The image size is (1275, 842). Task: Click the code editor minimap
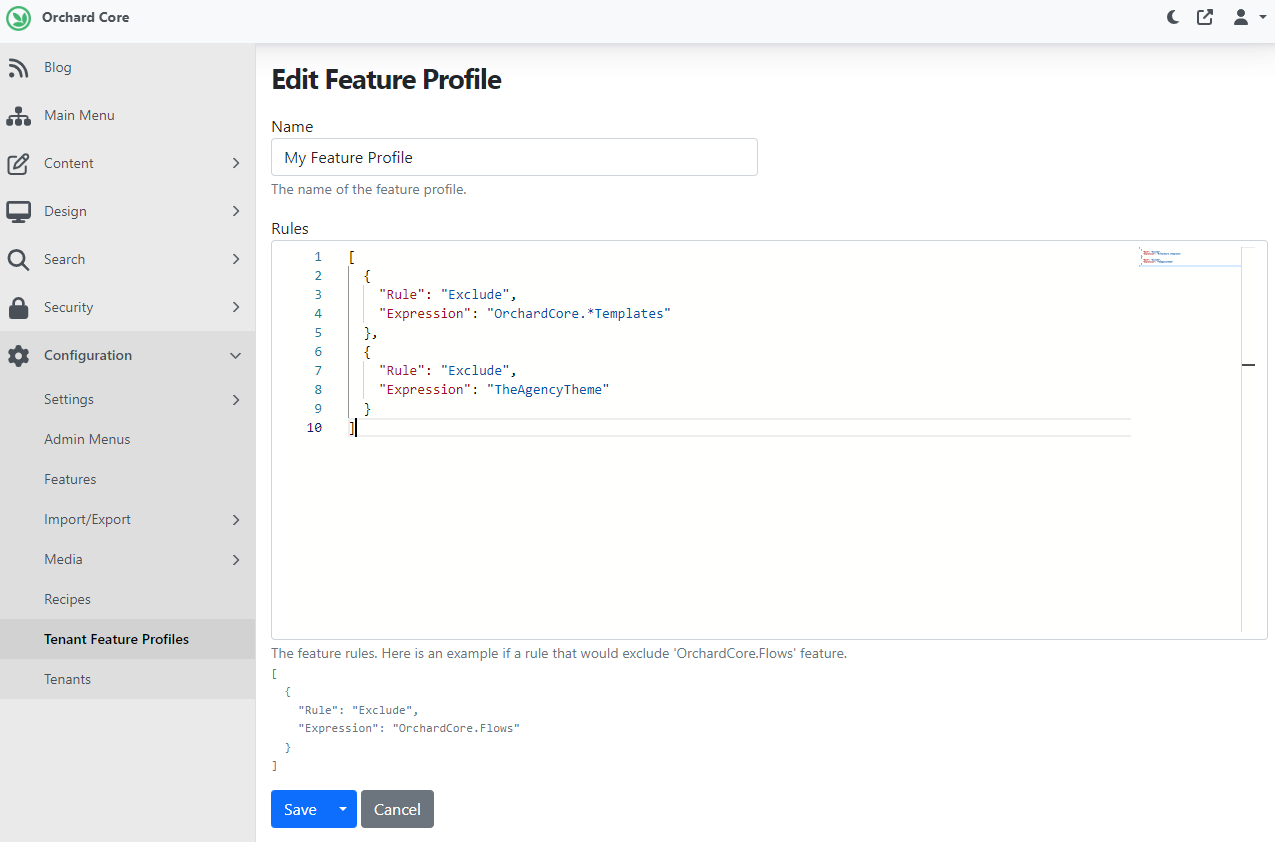click(1190, 257)
